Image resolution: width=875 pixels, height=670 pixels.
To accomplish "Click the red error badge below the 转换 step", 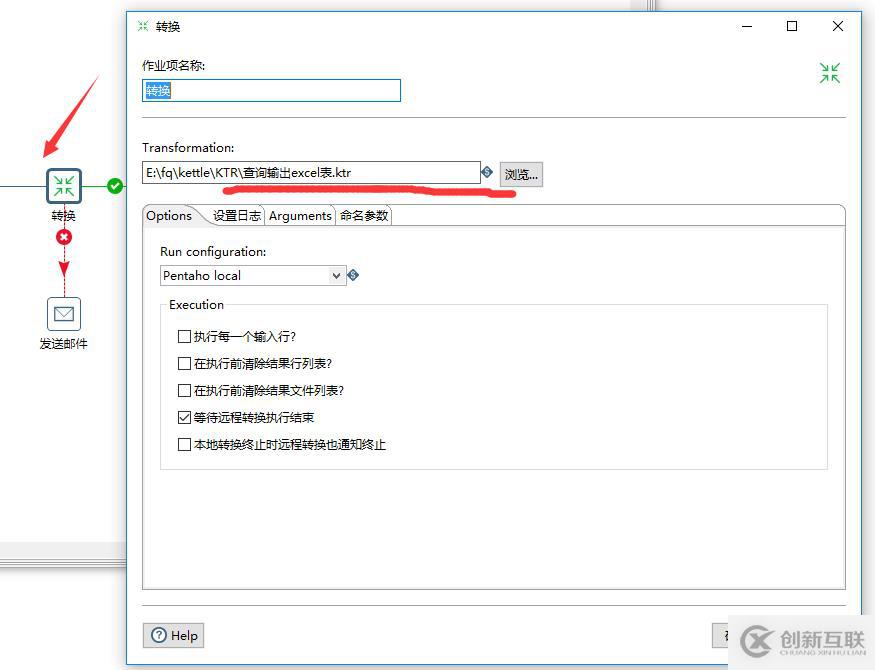I will pyautogui.click(x=64, y=237).
